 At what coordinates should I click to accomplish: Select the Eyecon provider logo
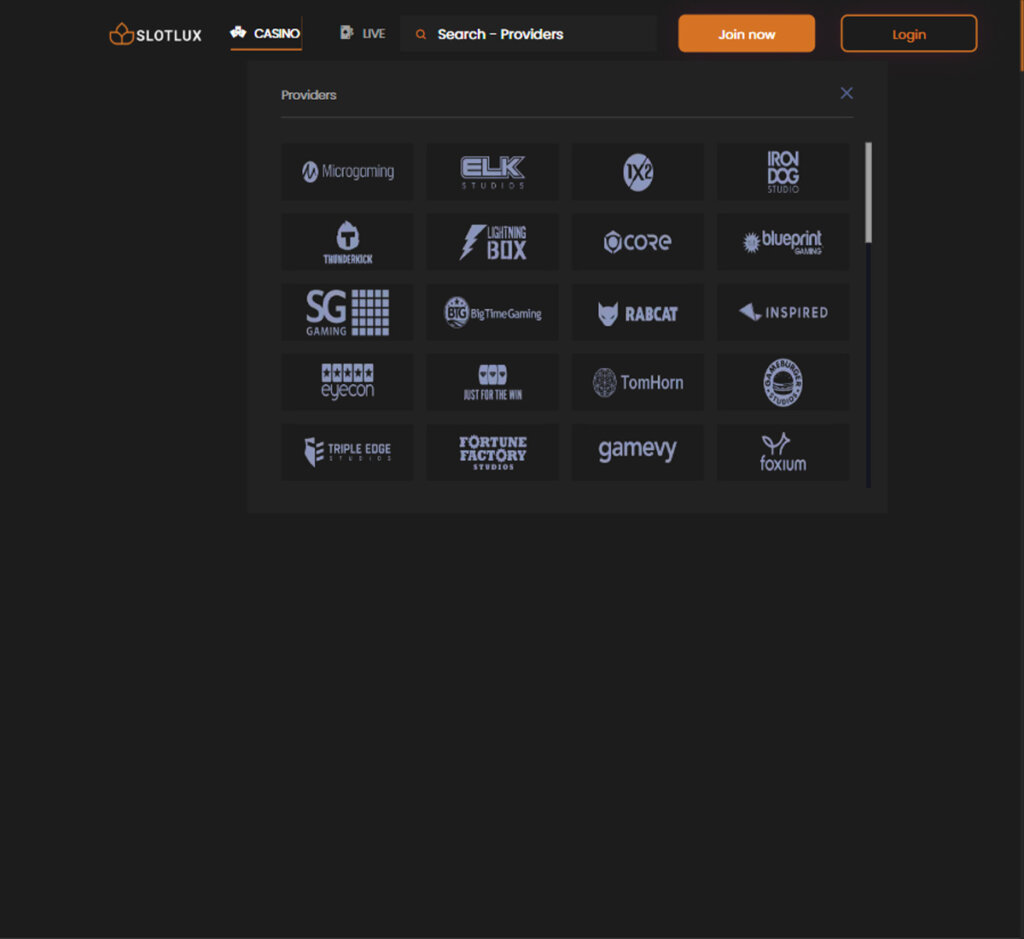(x=347, y=381)
